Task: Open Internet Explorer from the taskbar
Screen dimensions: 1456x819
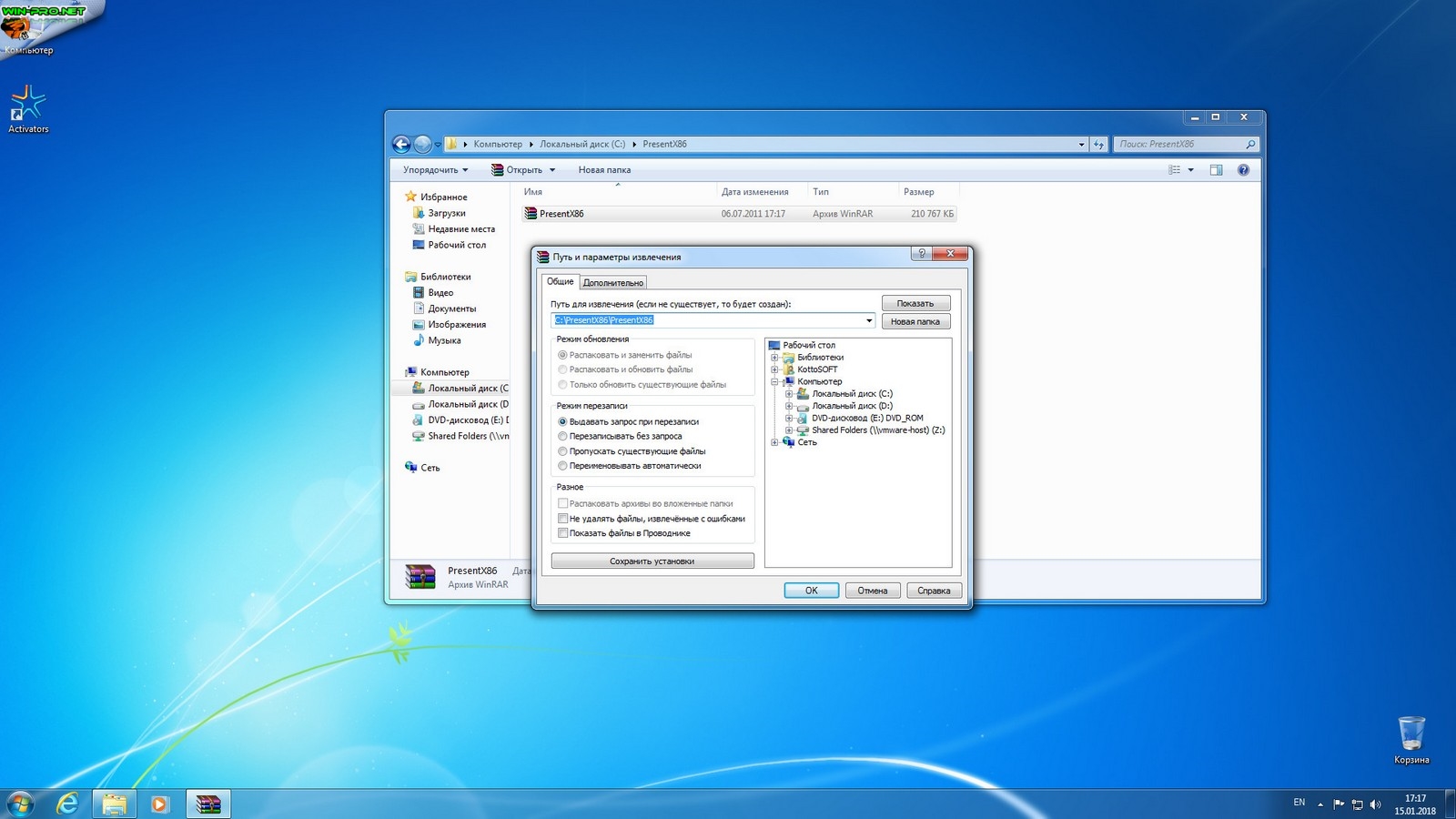Action: [x=67, y=804]
